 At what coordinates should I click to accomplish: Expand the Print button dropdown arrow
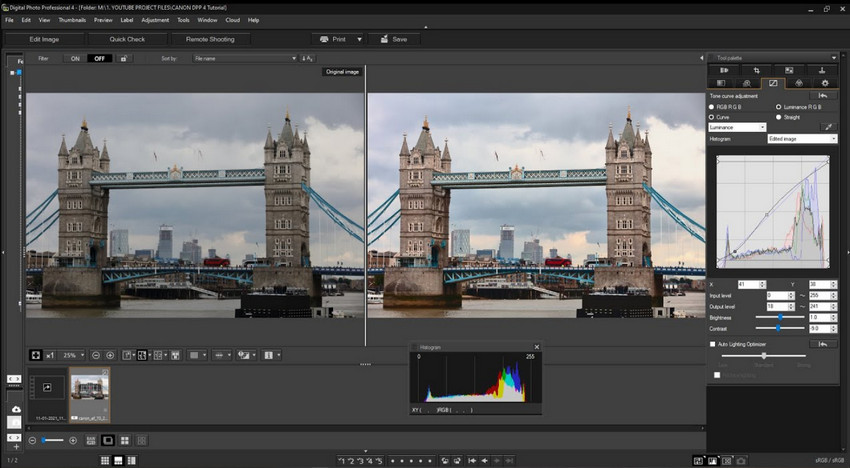[x=359, y=39]
